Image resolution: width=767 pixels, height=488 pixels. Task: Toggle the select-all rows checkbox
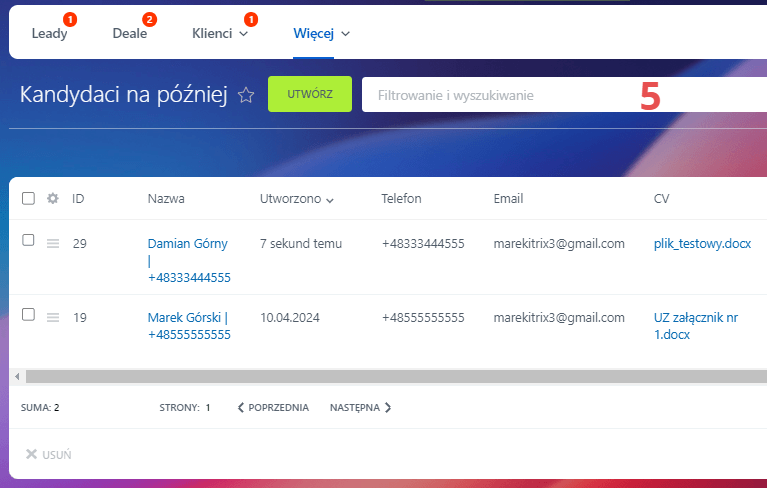(x=28, y=198)
